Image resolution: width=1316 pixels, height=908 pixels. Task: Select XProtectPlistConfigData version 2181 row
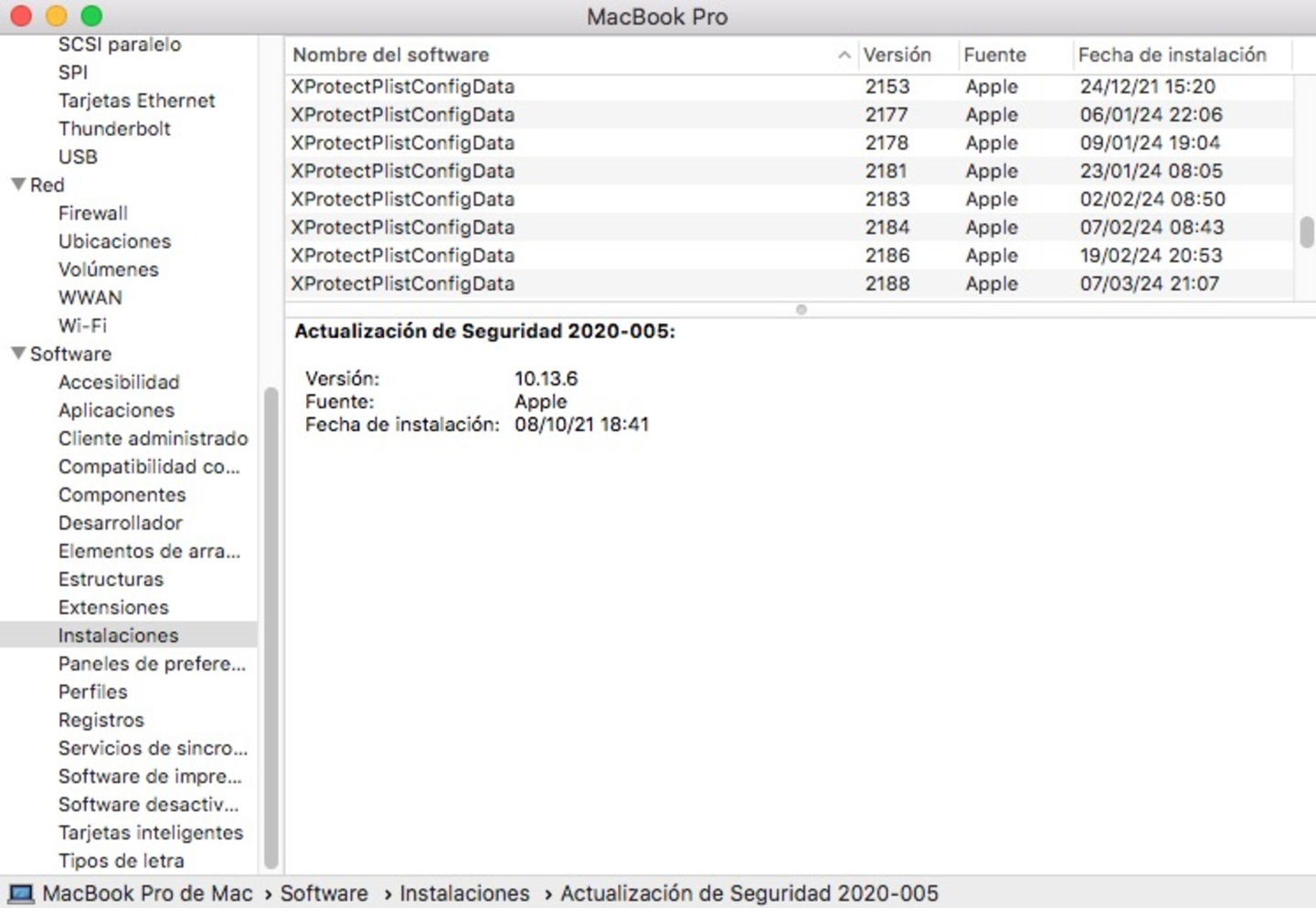tap(790, 172)
